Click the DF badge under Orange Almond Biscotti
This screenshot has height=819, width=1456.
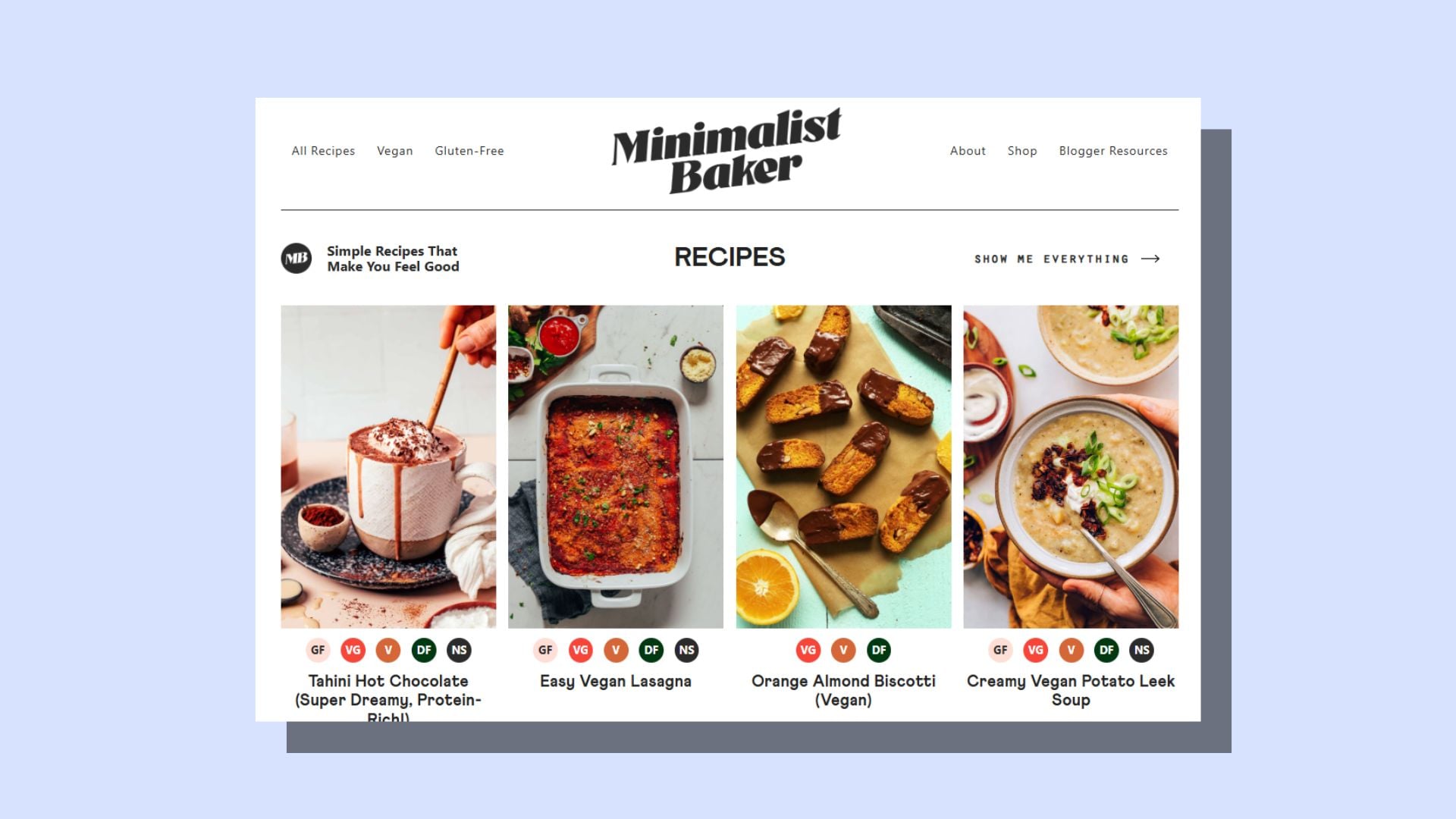pyautogui.click(x=878, y=650)
